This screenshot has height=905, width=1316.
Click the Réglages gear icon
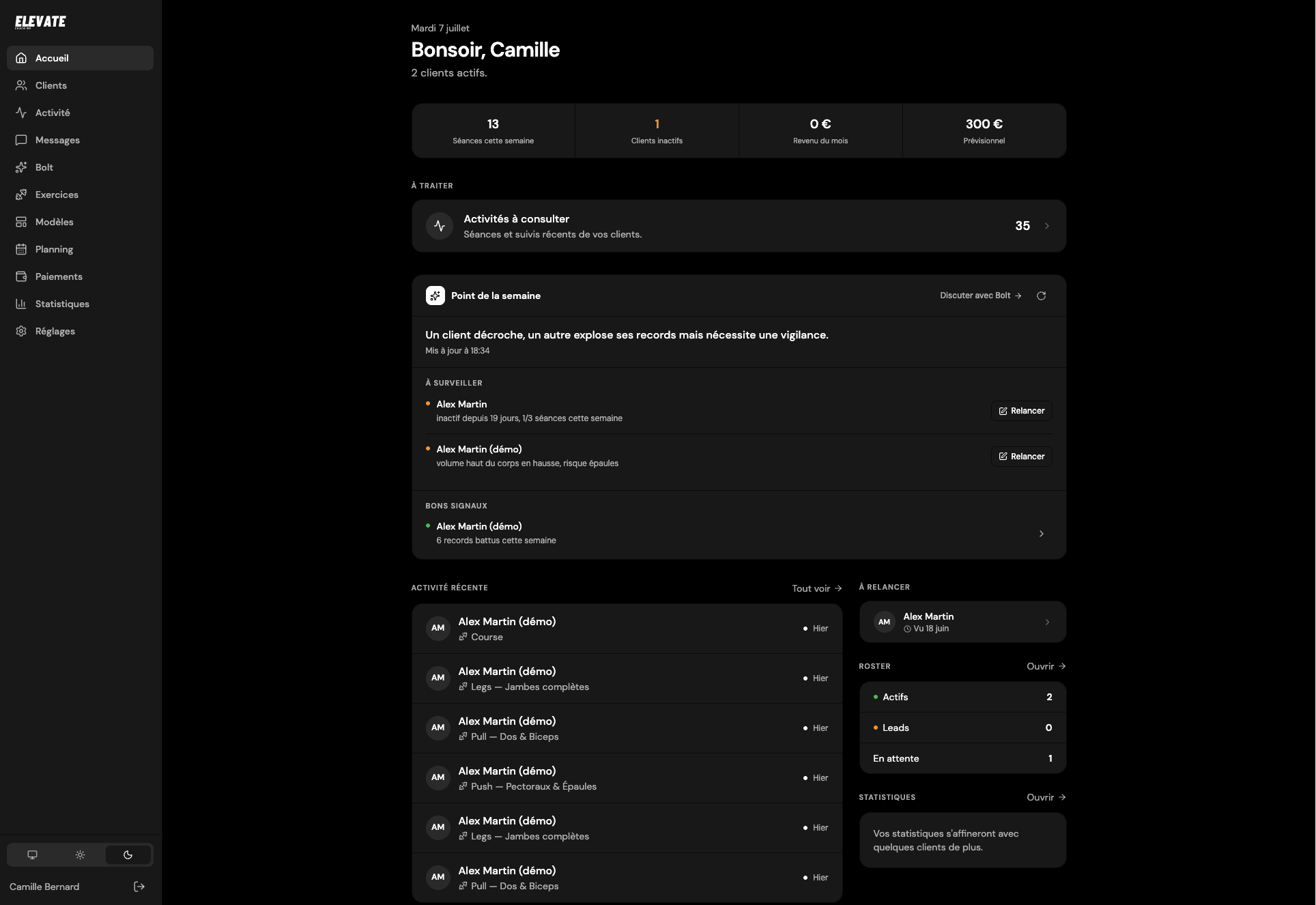21,331
